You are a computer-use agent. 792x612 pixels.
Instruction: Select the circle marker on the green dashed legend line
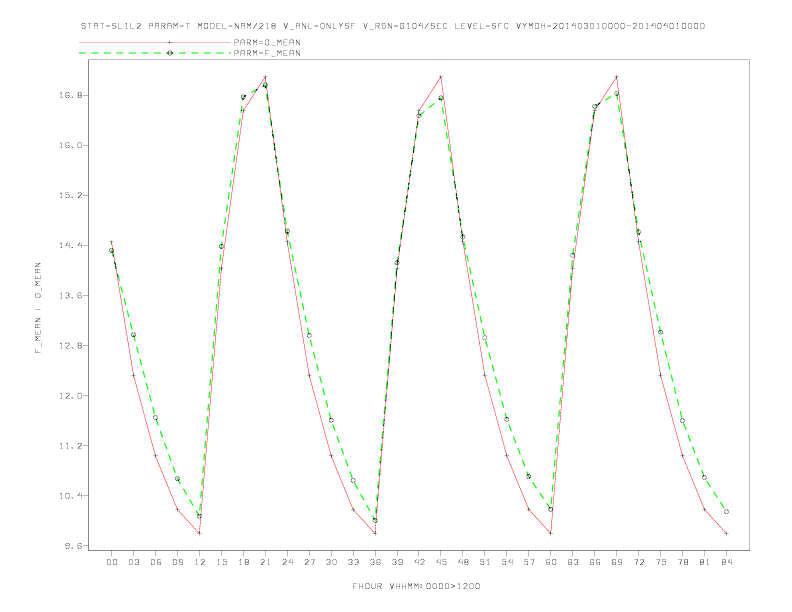coord(170,53)
